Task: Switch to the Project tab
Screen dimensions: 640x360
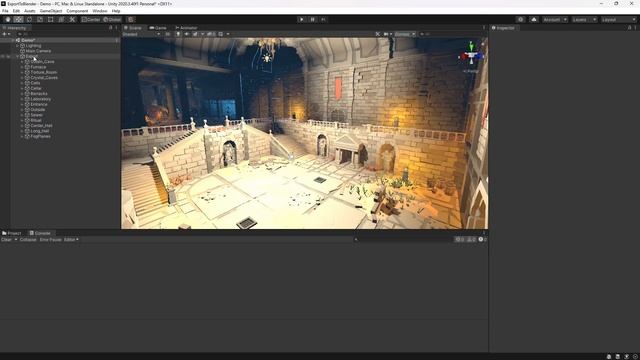Action: click(11, 233)
